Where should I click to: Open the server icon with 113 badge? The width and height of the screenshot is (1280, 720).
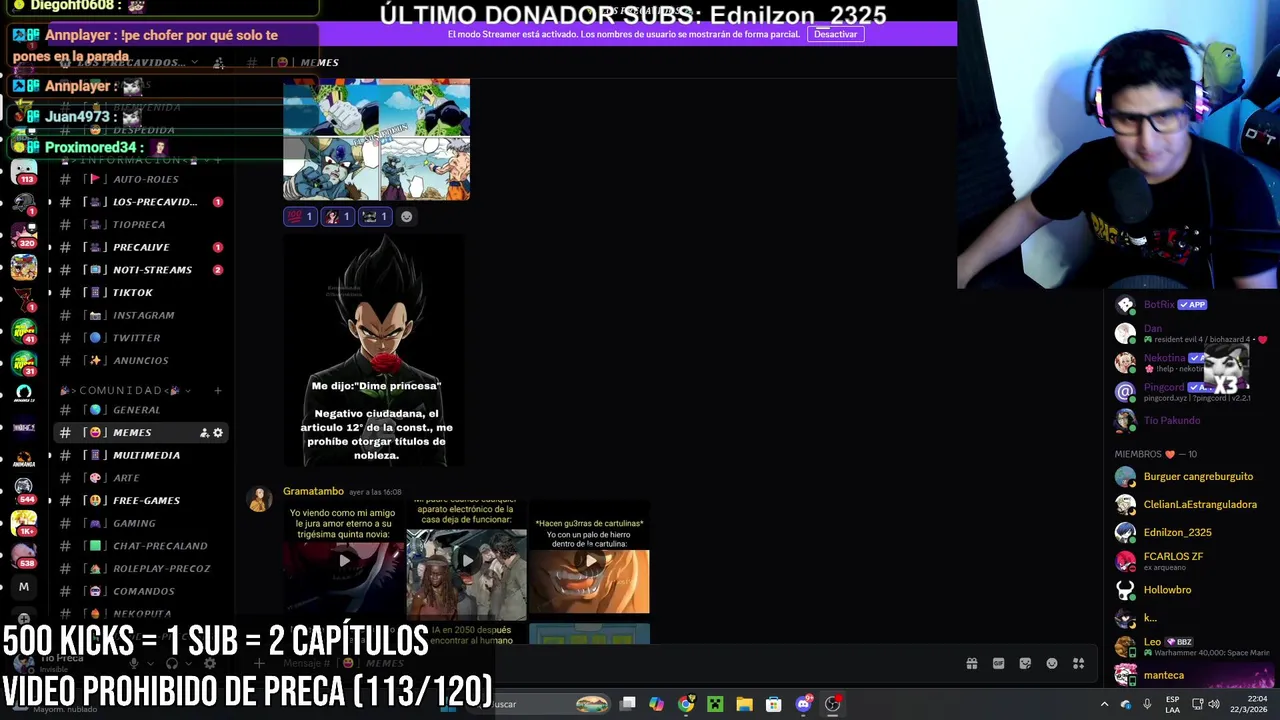24,172
